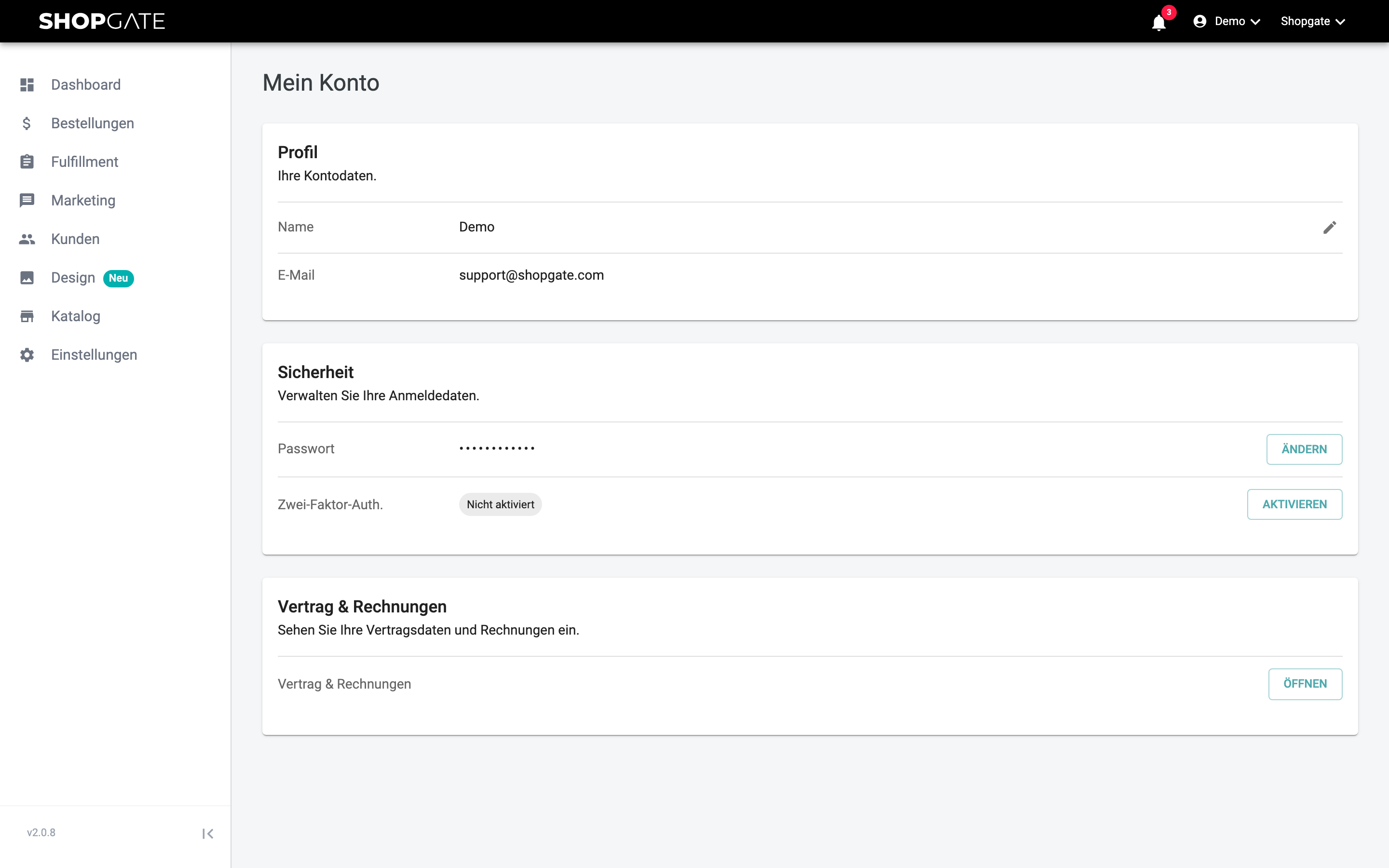Click the Kunden people icon
This screenshot has width=1389, height=868.
click(x=27, y=239)
